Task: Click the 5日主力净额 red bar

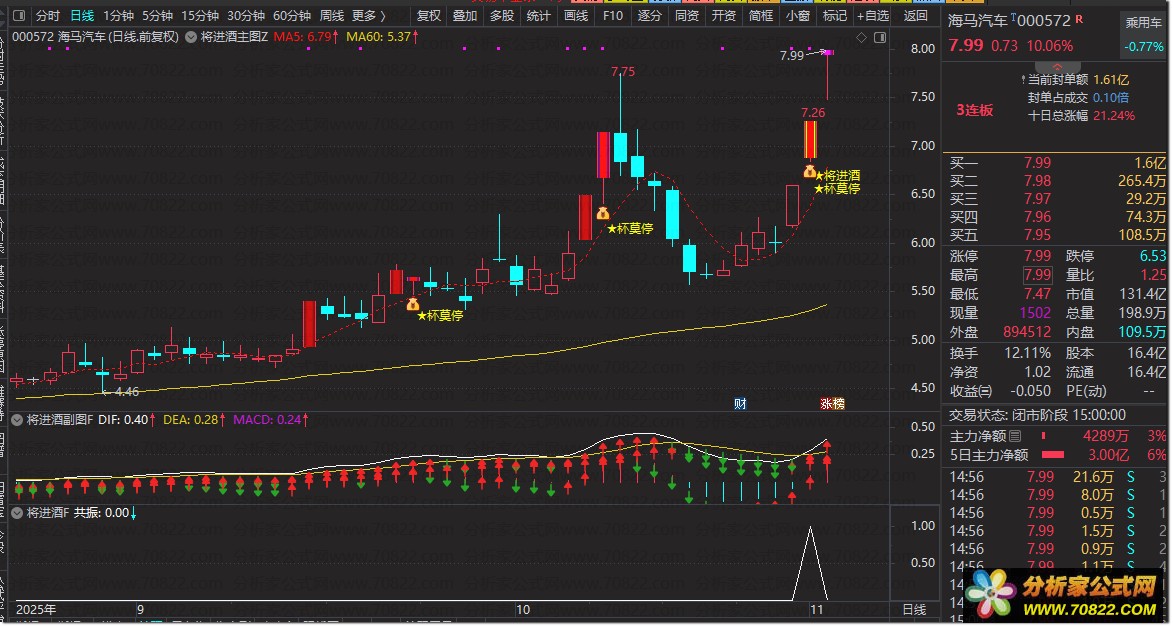Action: click(x=1053, y=455)
